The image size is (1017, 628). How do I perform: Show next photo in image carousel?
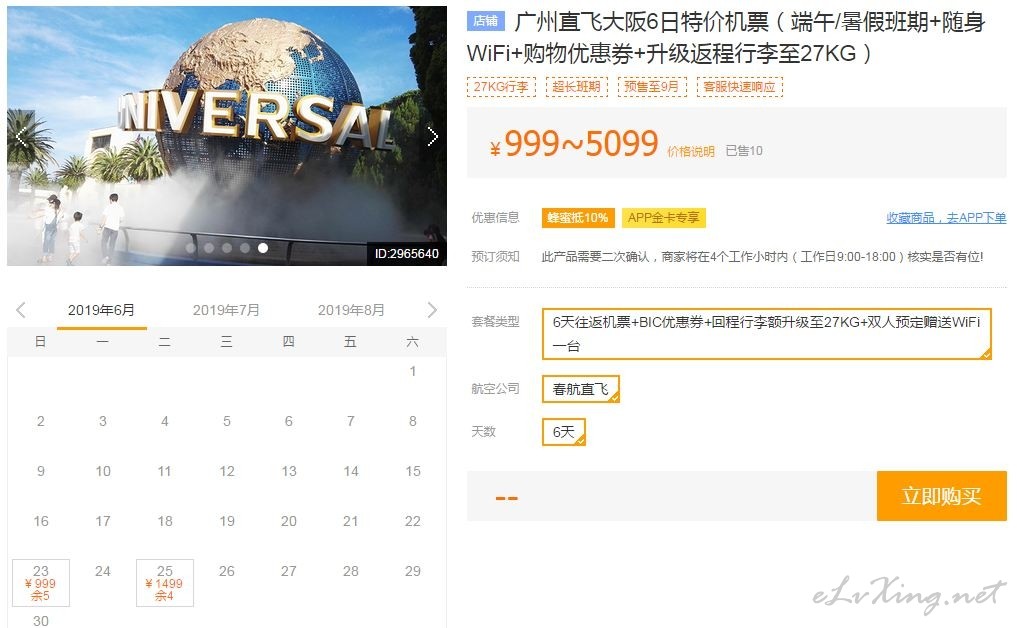[433, 137]
